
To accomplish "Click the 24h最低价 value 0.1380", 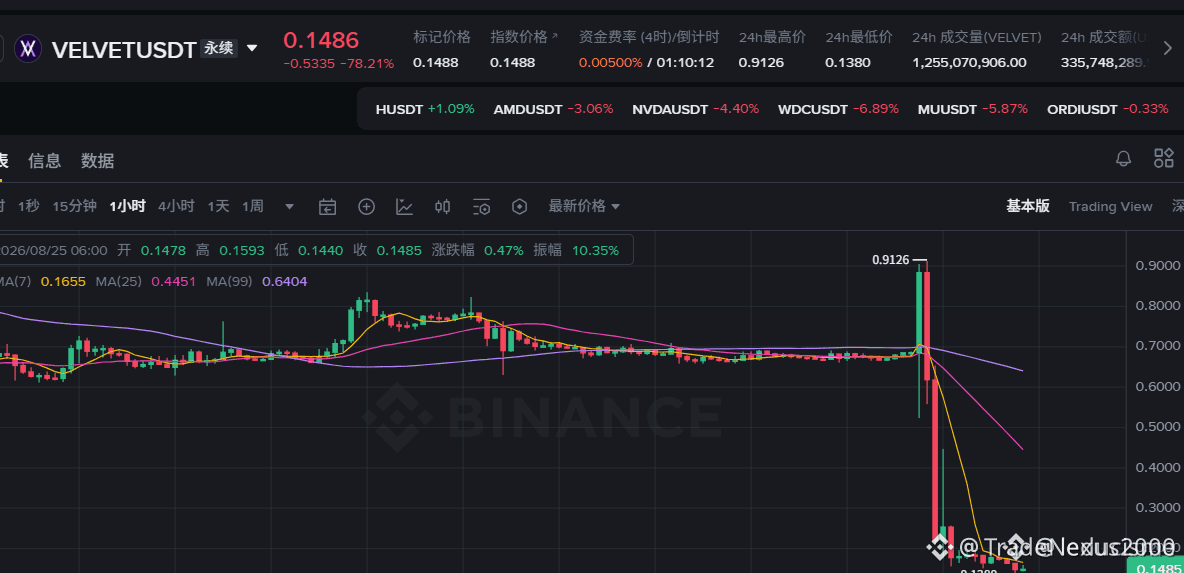I will [x=847, y=63].
